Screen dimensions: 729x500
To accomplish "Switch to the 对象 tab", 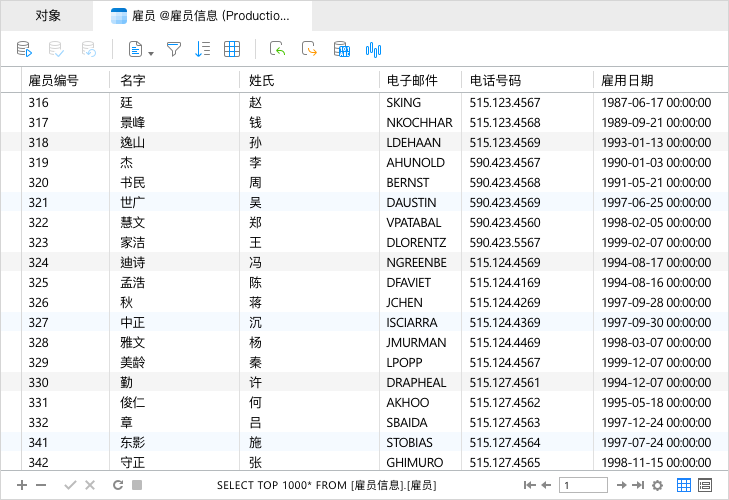I will (x=48, y=15).
